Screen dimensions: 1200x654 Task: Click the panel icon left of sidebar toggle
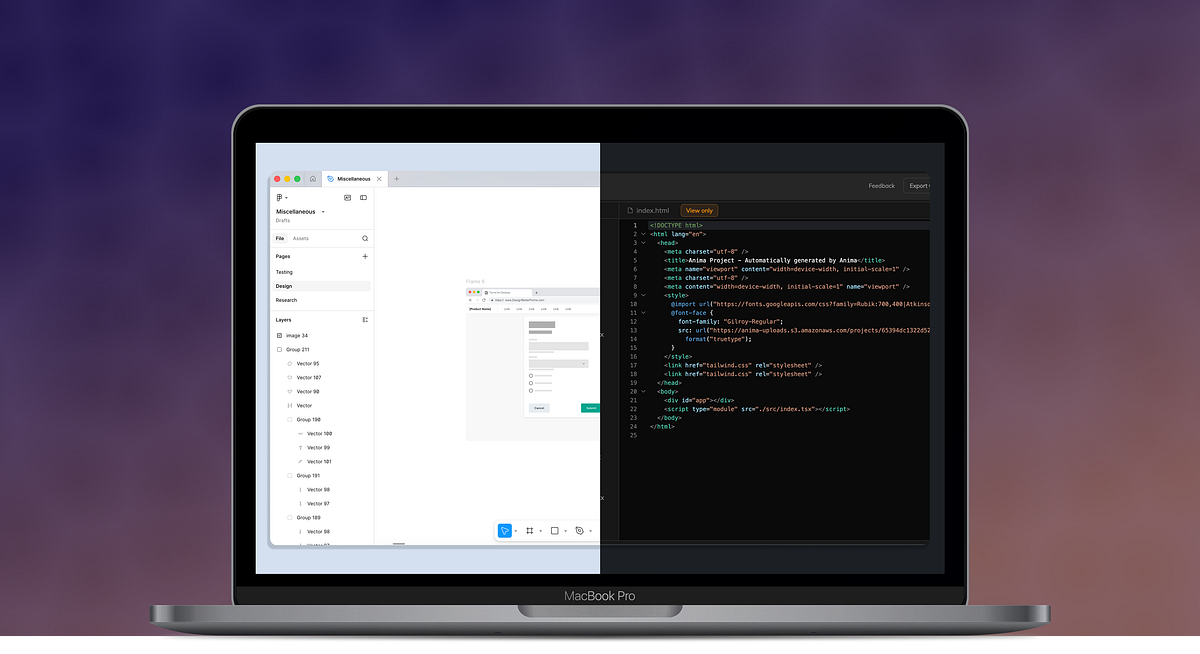(x=347, y=198)
